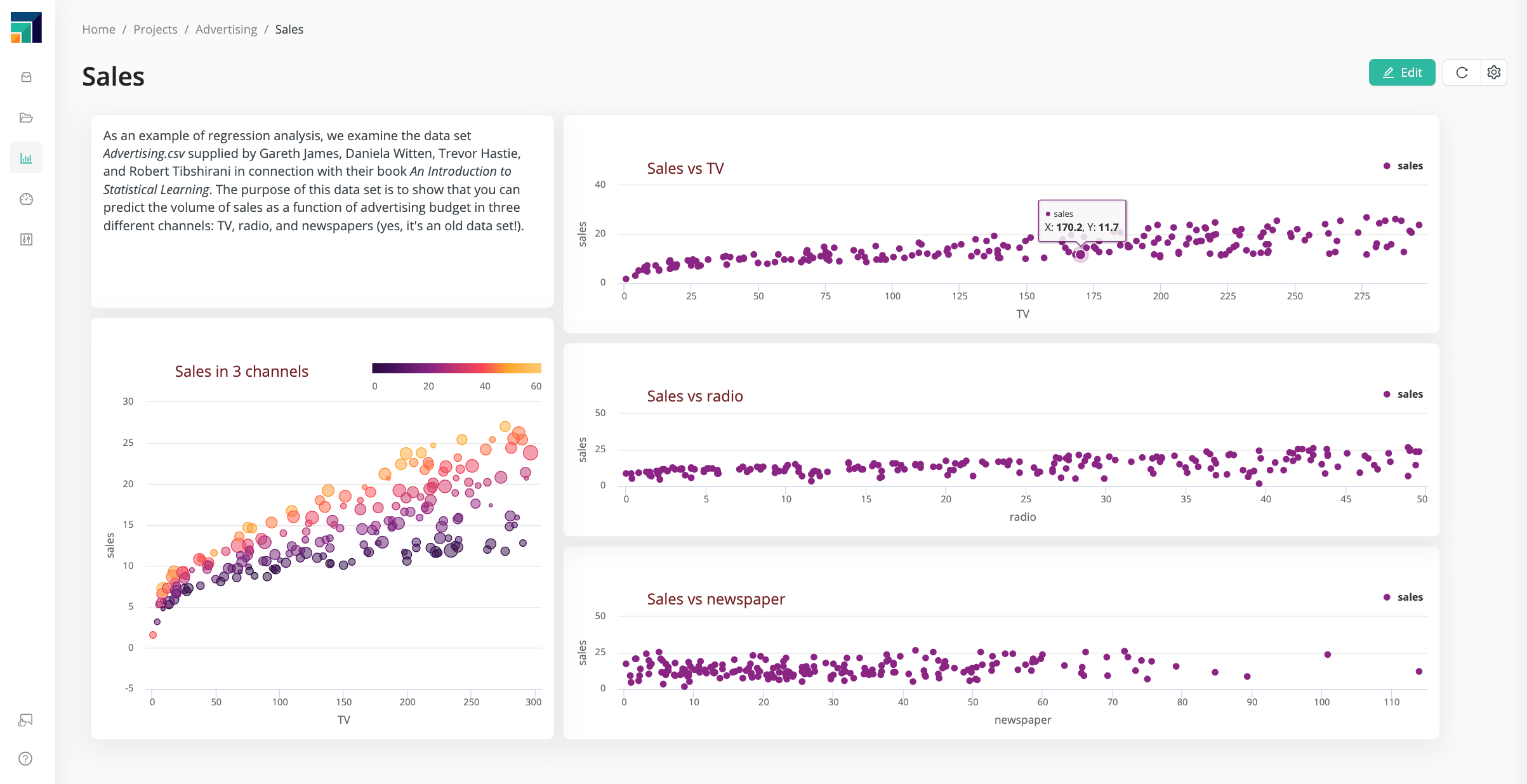Click the Sales in 3 channels title
The height and width of the screenshot is (784, 1527).
[241, 371]
